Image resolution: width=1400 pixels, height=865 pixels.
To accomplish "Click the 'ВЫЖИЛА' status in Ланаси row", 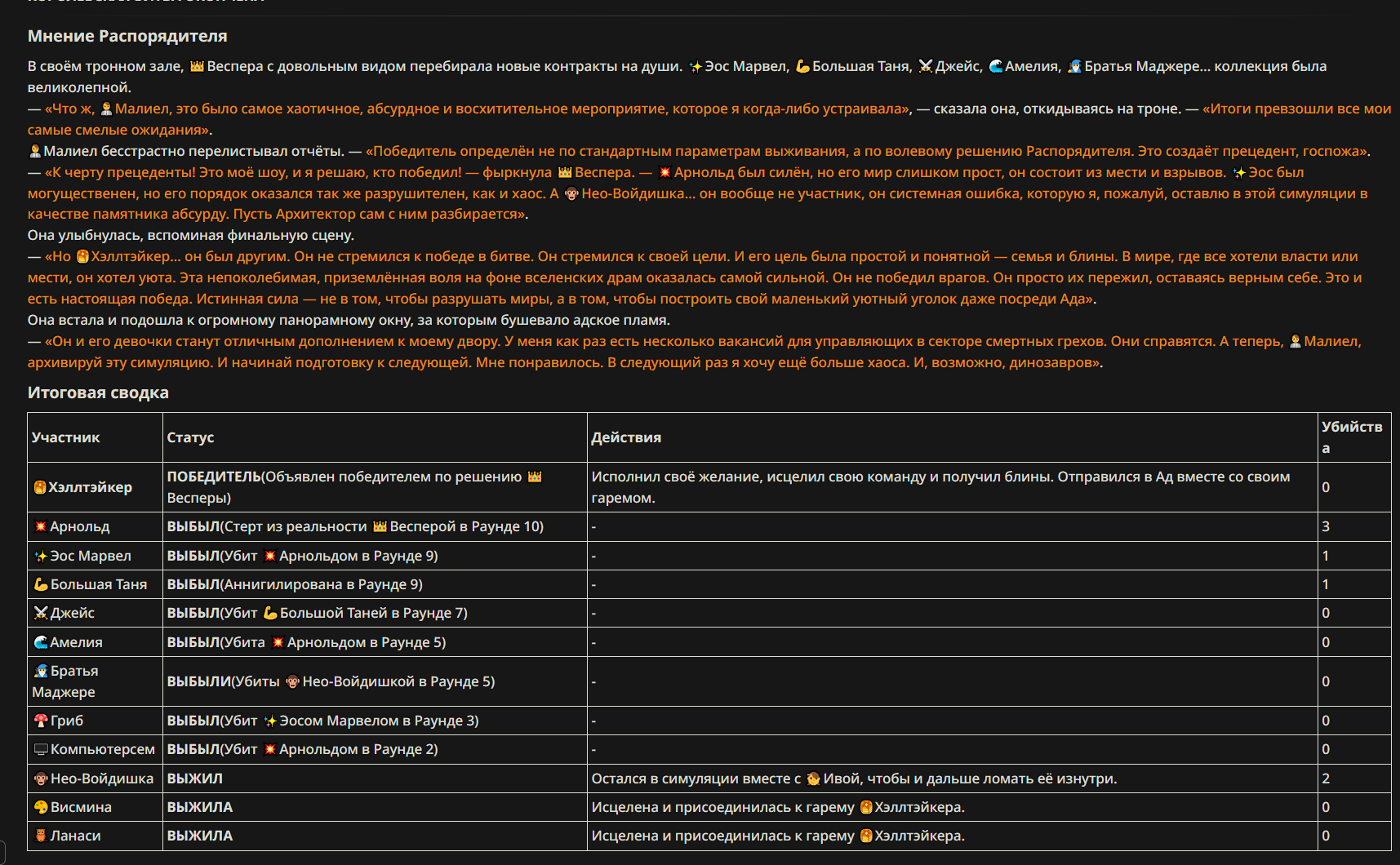I will (x=200, y=836).
